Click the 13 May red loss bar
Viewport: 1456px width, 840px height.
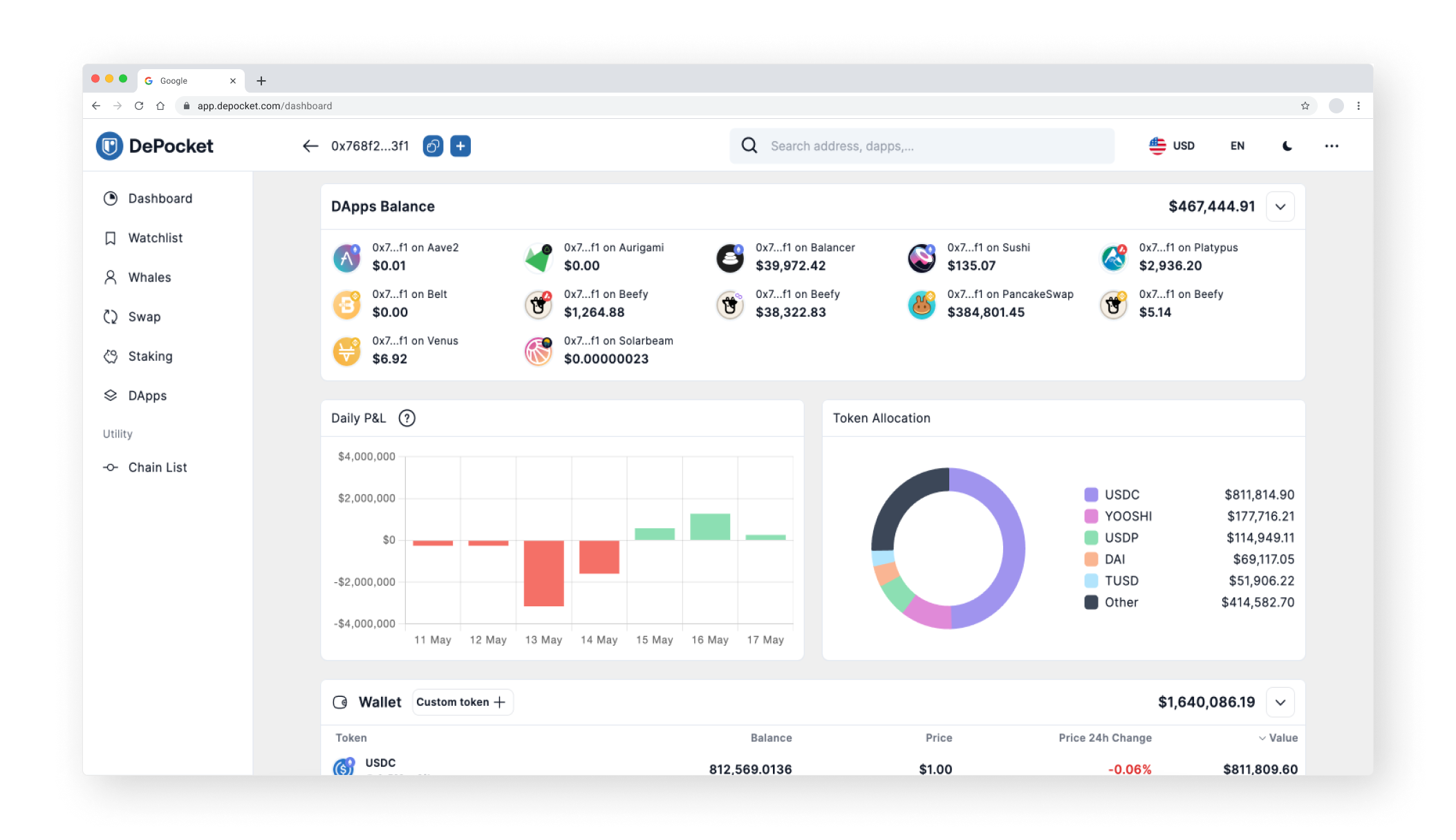[544, 573]
